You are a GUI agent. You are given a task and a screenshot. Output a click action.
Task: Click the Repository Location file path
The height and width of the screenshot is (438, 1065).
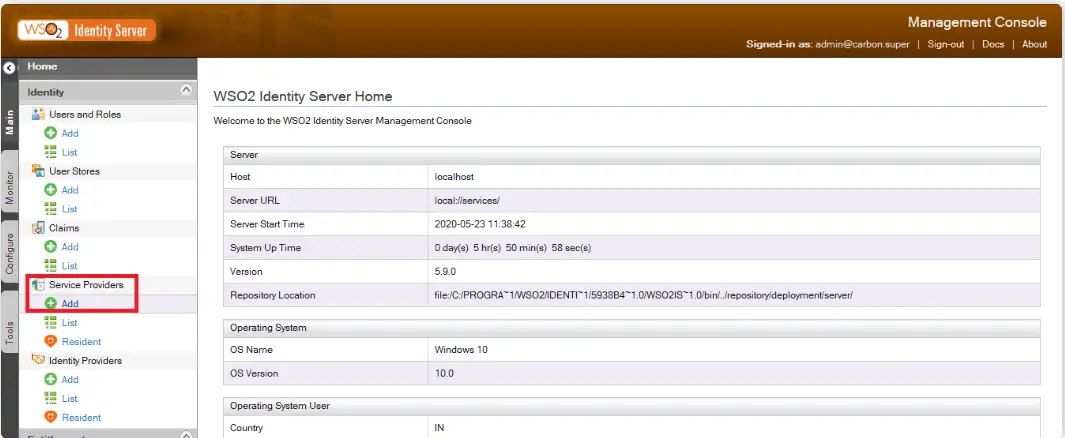pos(643,295)
